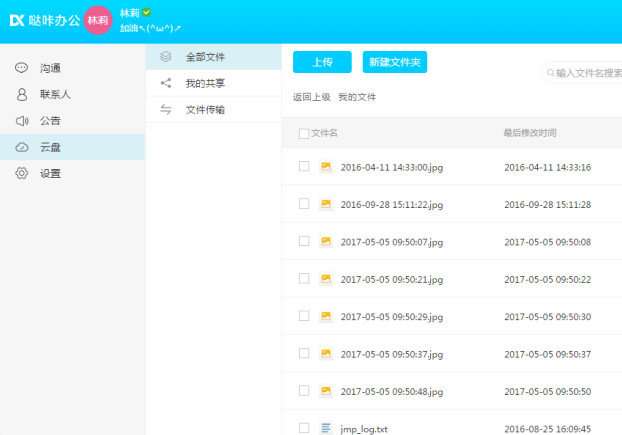Go to the 公告 section
Screen dimensions: 622x435
[72, 121]
